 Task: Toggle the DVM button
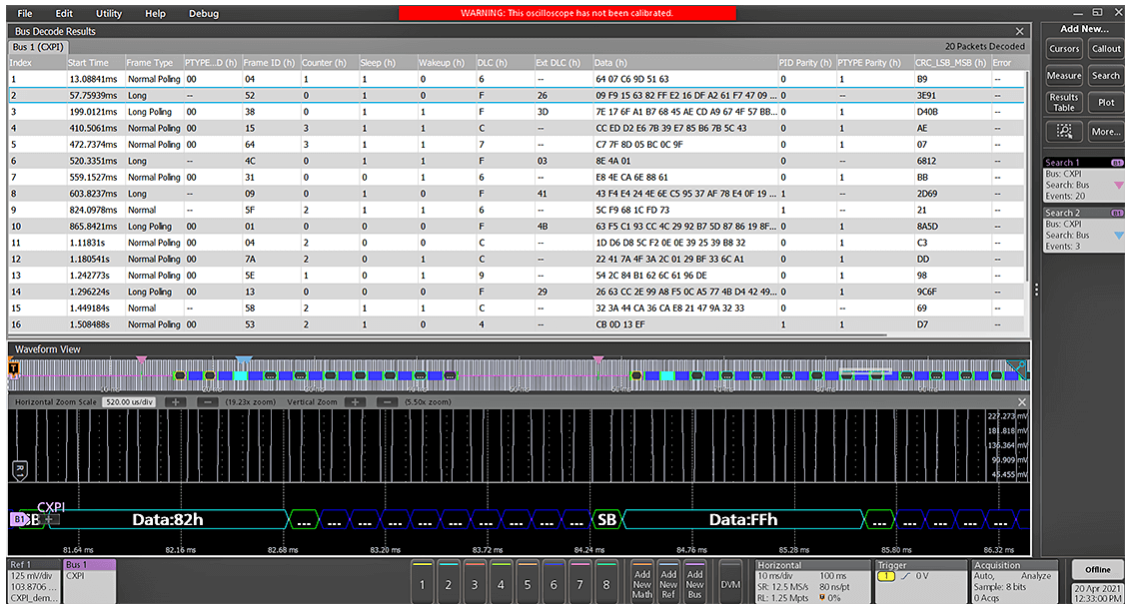pos(730,582)
